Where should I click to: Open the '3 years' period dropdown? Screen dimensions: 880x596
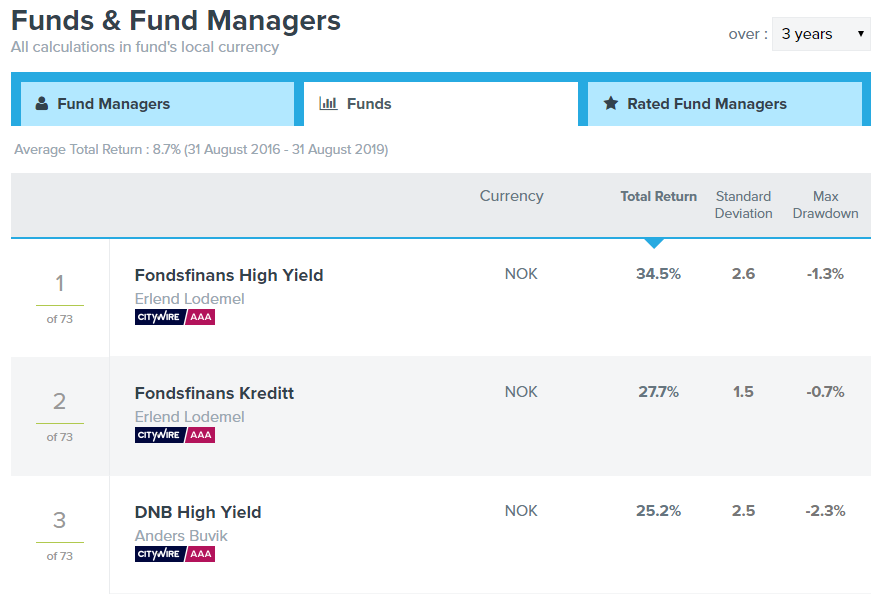coord(821,34)
